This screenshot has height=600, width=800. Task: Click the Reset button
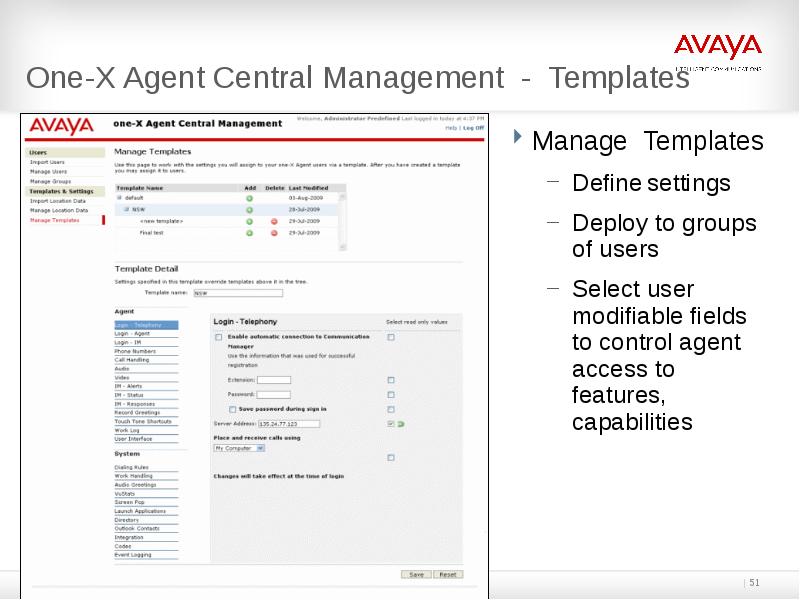(x=447, y=575)
